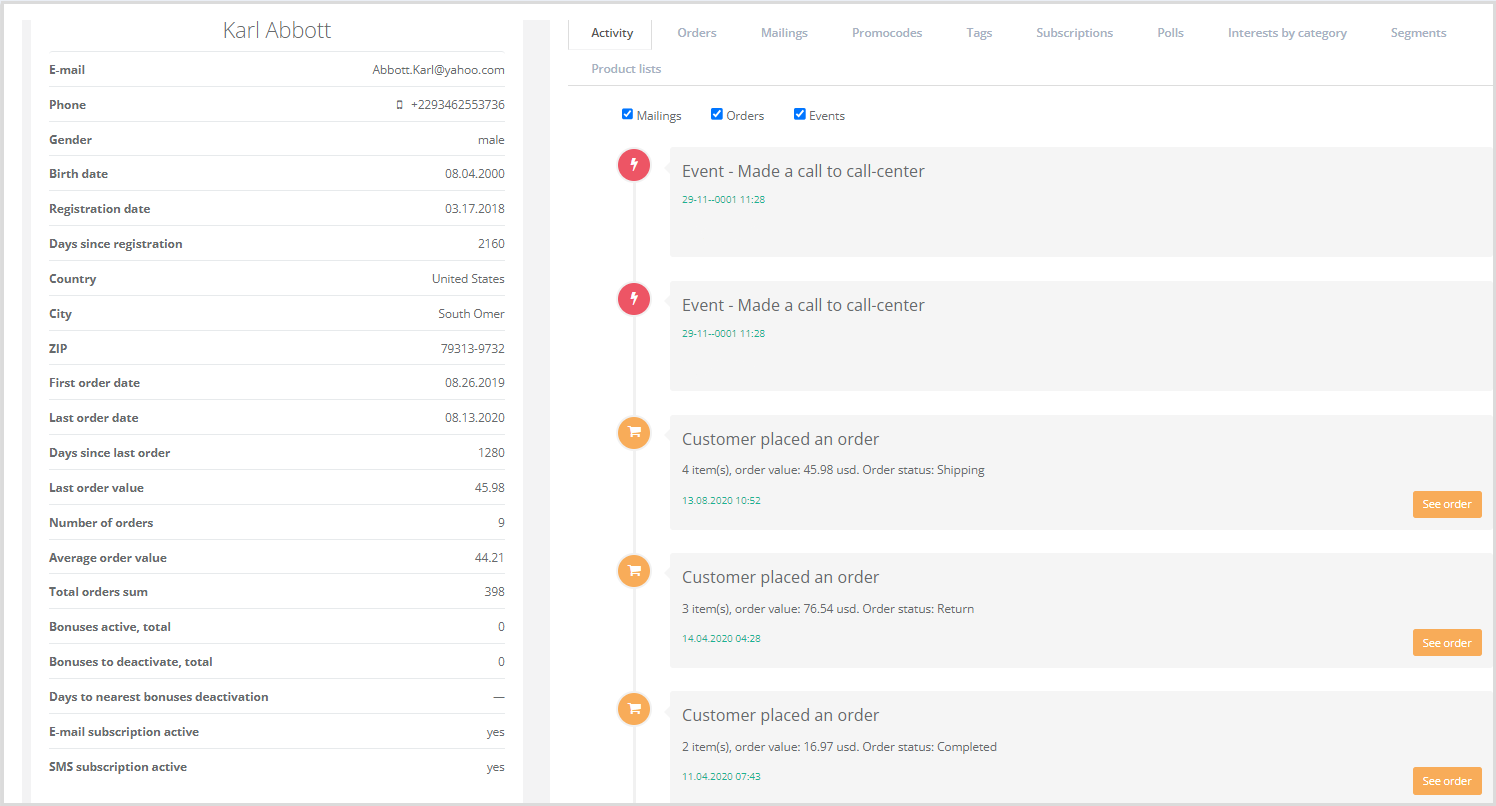Viewport: 1496px width, 806px height.
Task: Uncheck the Mailings filter checkbox
Action: [628, 114]
